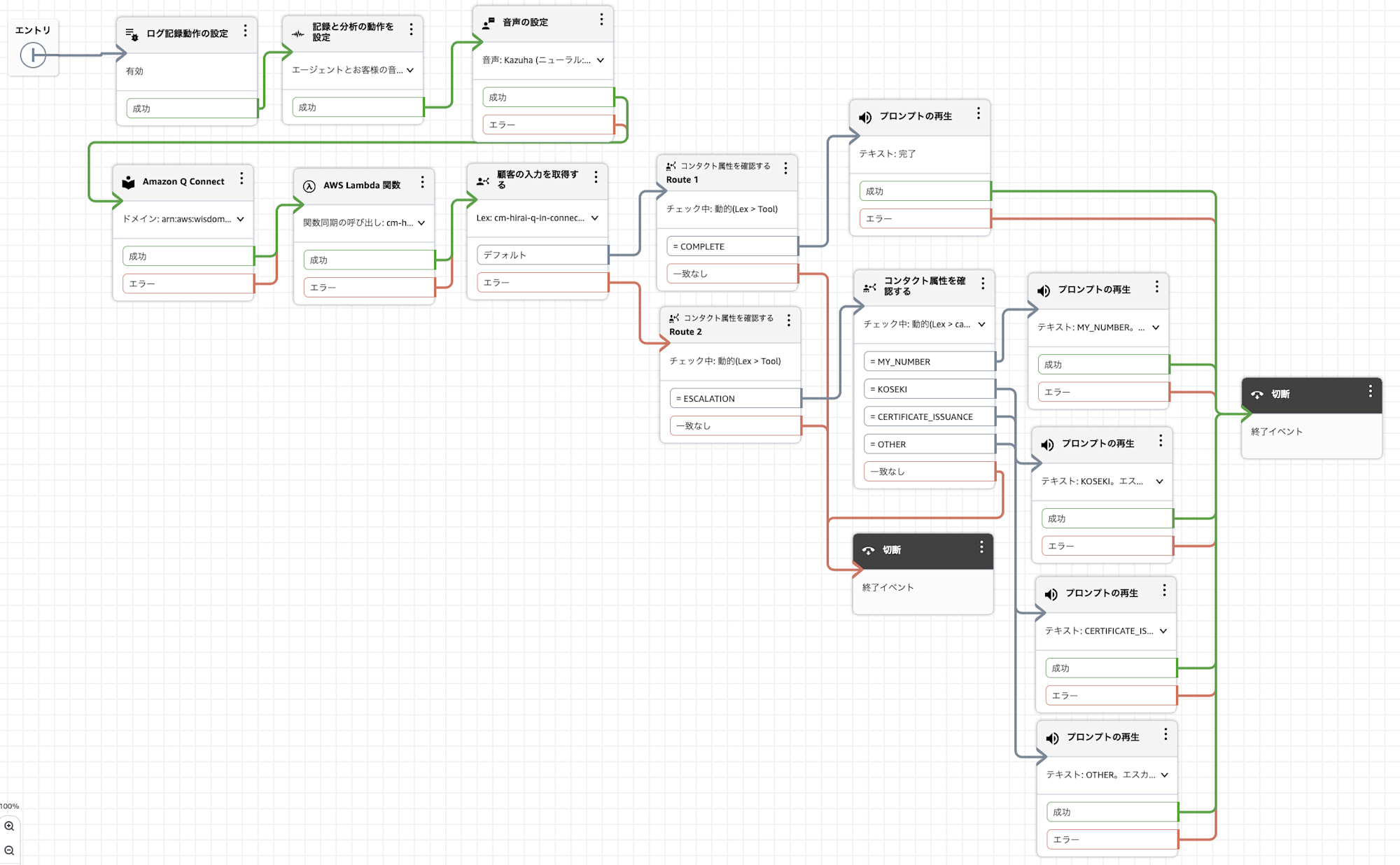This screenshot has width=1400, height=865.
Task: Click the ログ記録動作の設定 block icon
Action: [x=132, y=34]
